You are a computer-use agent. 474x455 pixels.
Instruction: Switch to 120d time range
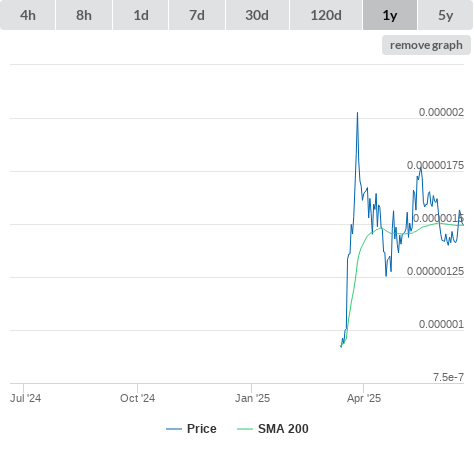[326, 15]
